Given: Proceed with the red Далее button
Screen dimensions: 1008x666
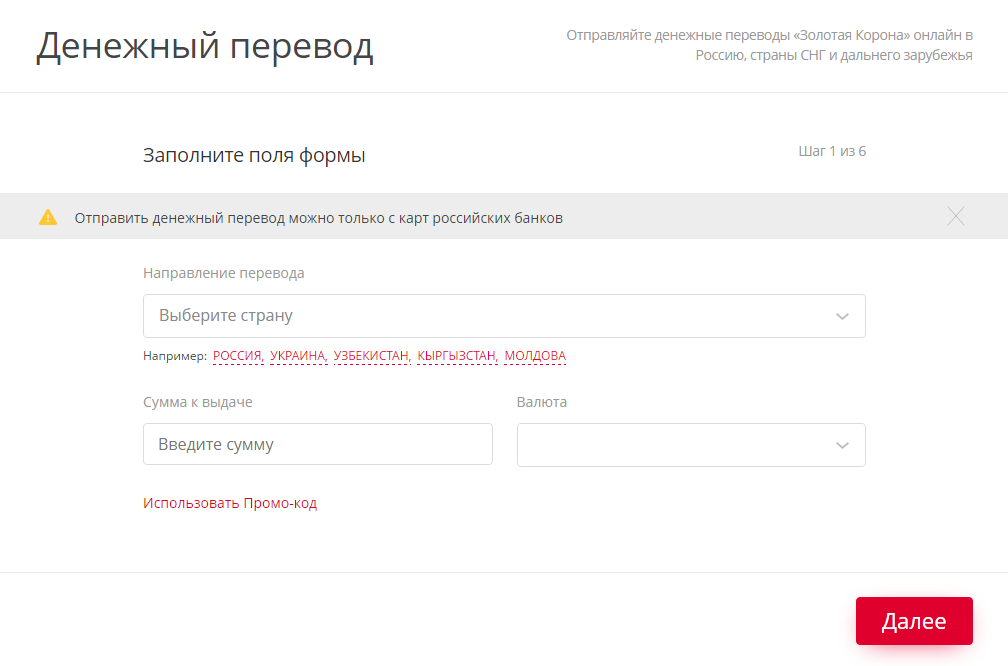Looking at the screenshot, I should tap(914, 621).
